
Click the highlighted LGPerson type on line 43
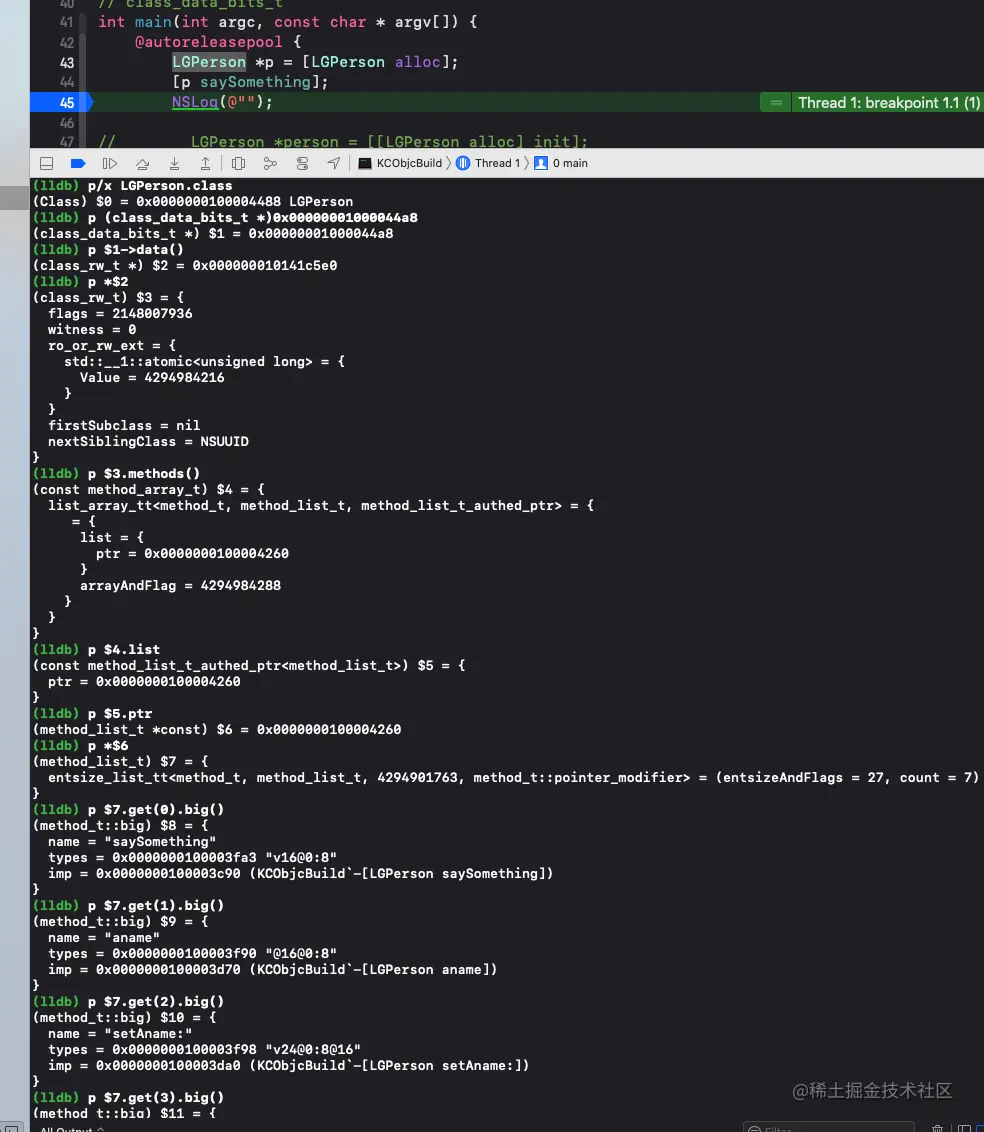tap(209, 62)
